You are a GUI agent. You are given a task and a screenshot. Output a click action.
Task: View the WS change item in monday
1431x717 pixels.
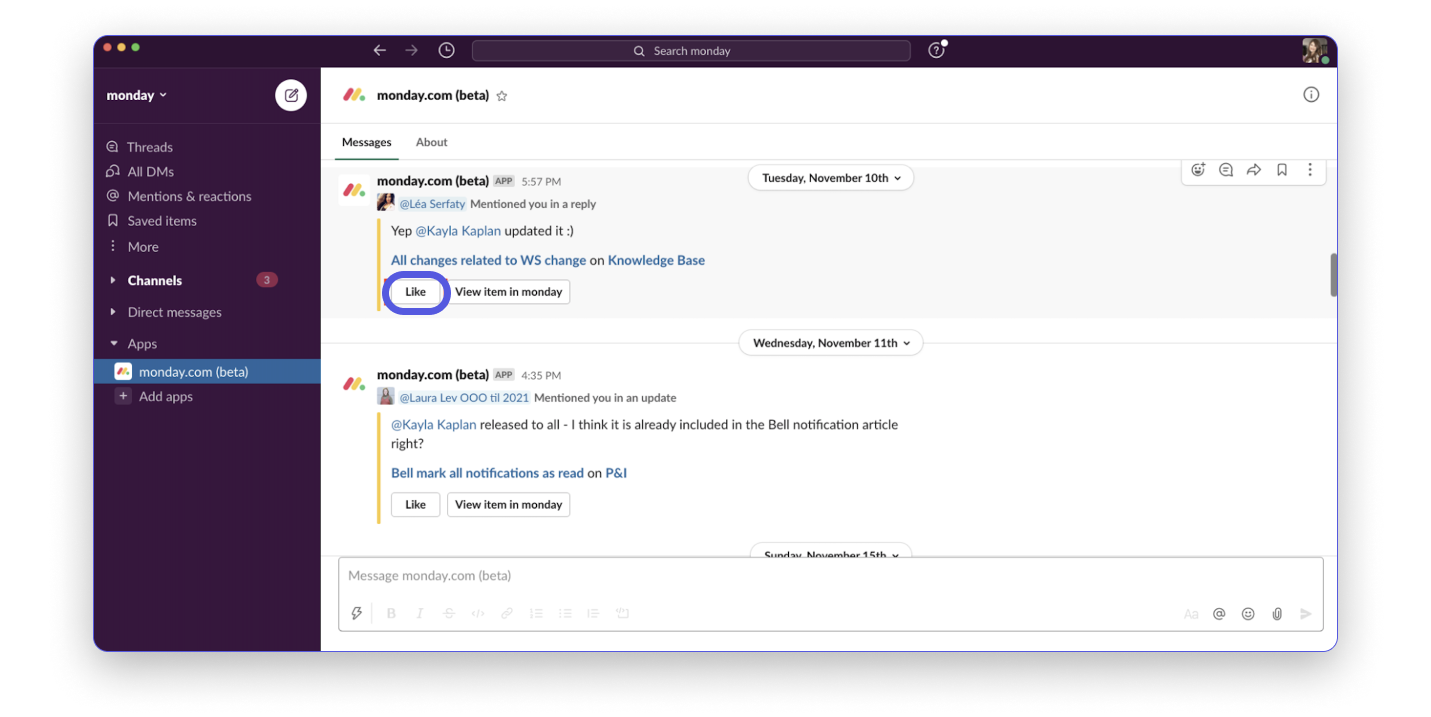point(508,292)
